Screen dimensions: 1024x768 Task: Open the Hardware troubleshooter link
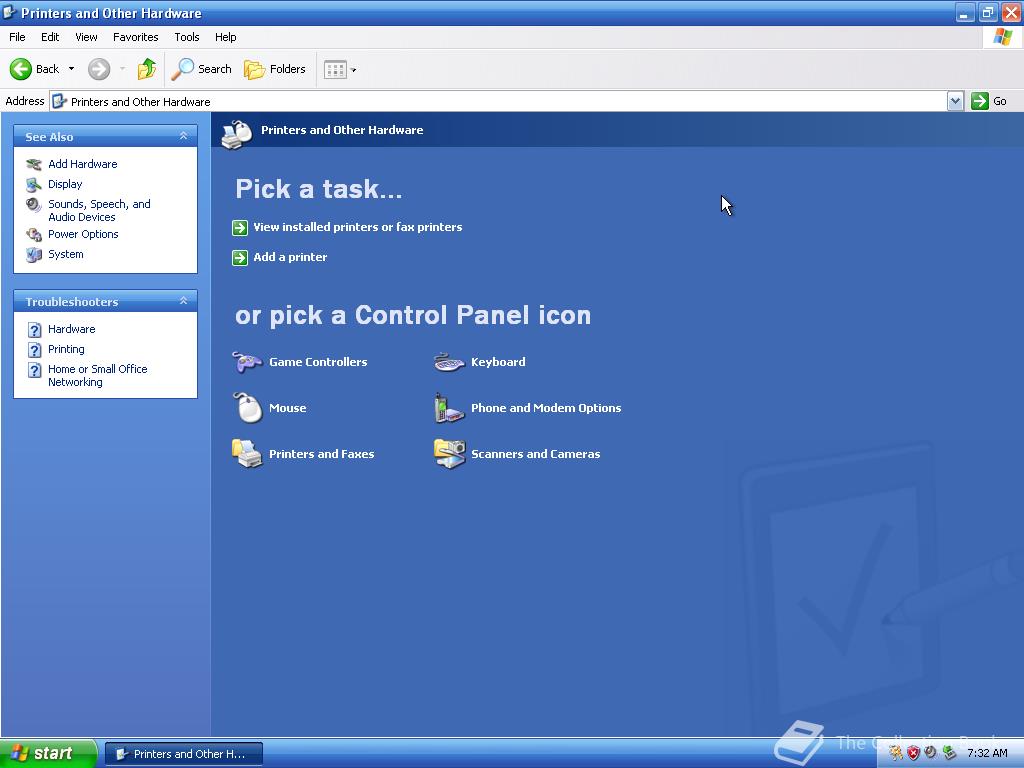72,329
